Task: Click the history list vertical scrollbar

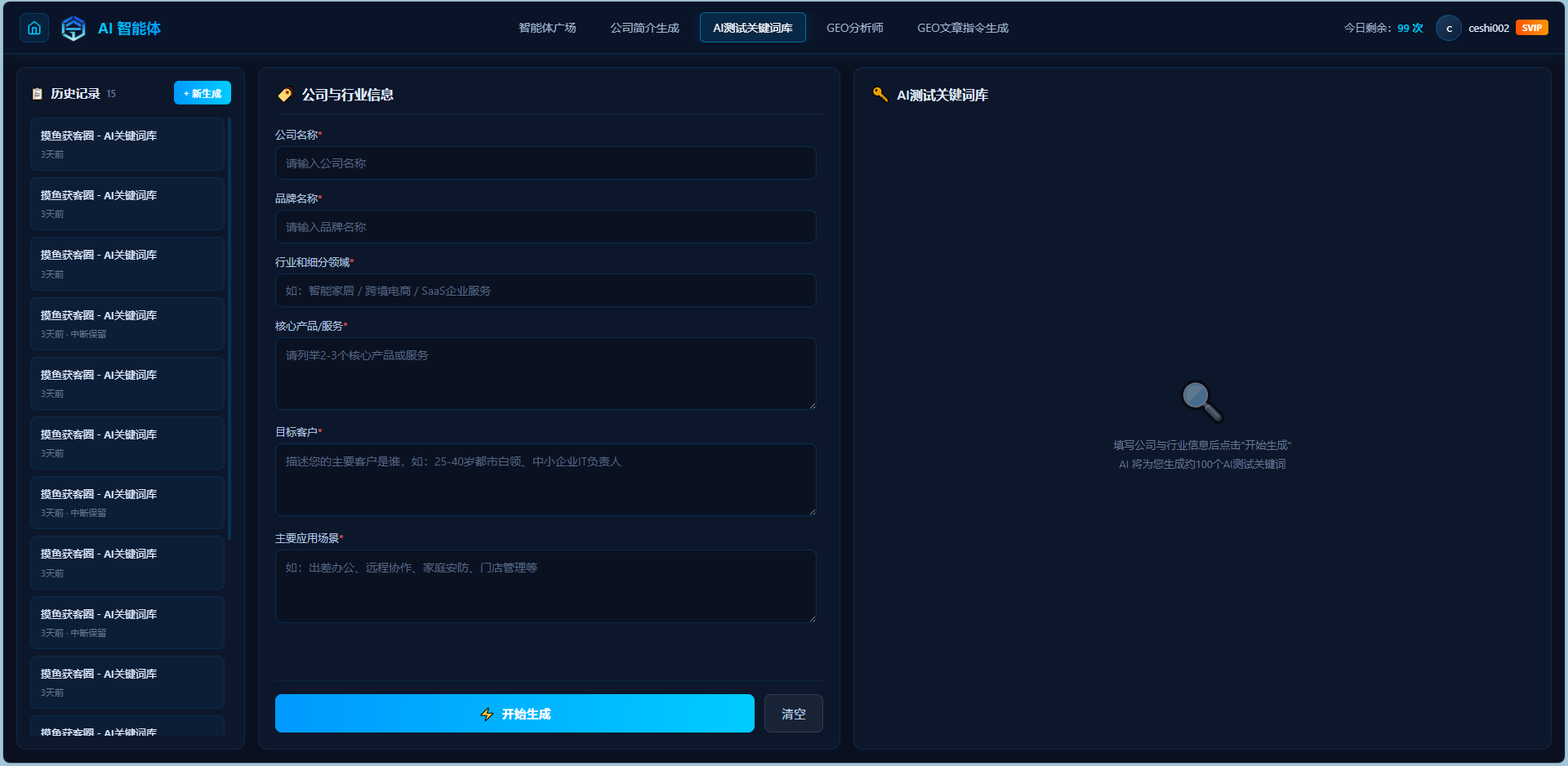Action: point(229,328)
